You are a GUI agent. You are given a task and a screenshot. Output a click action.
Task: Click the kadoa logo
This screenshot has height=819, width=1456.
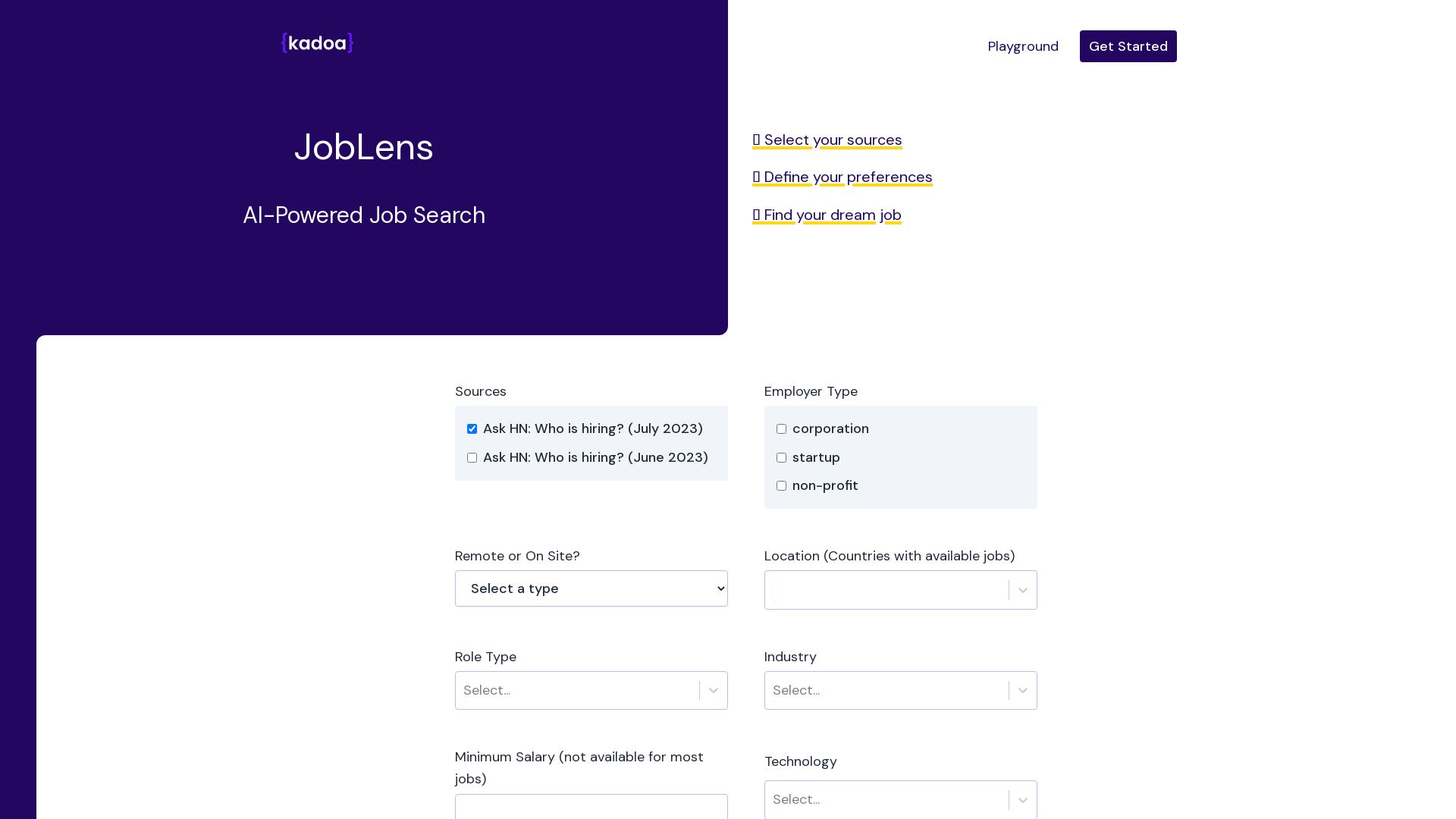click(317, 43)
